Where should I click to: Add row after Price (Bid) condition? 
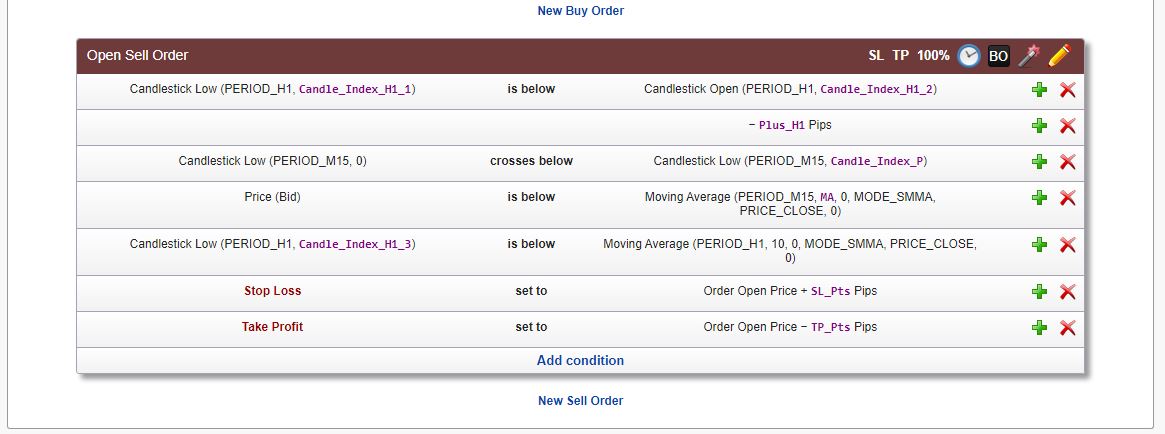click(1039, 198)
